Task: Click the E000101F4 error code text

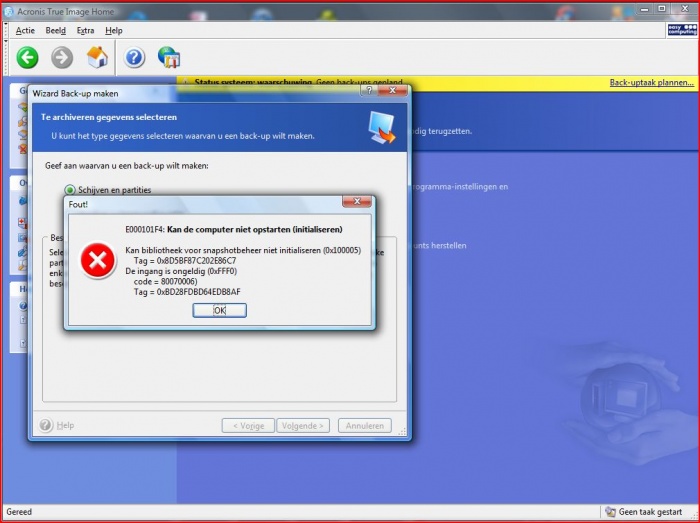Action: pyautogui.click(x=145, y=229)
